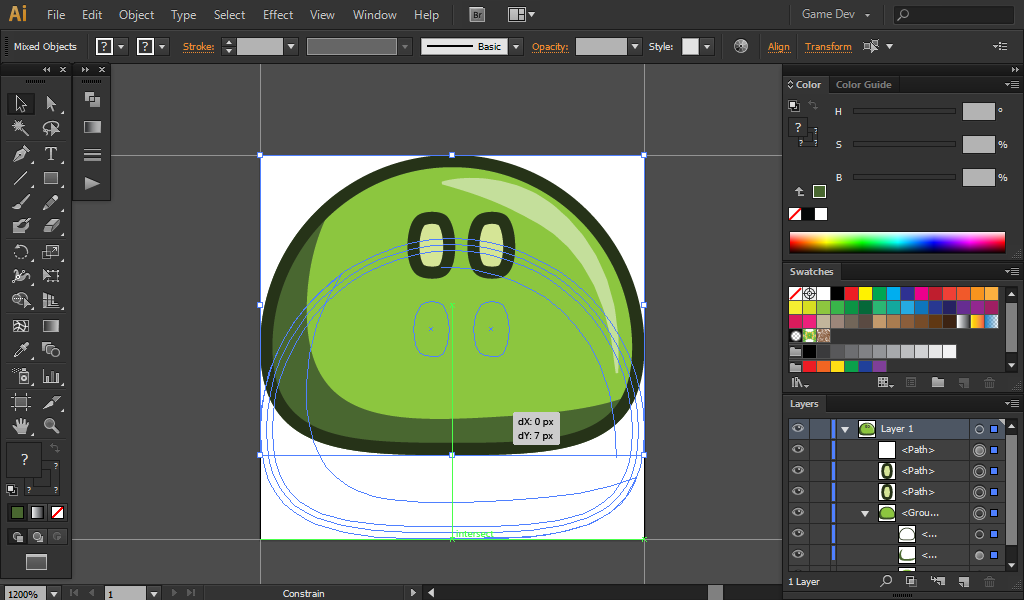This screenshot has width=1024, height=600.
Task: Select the Type tool
Action: pos(51,154)
